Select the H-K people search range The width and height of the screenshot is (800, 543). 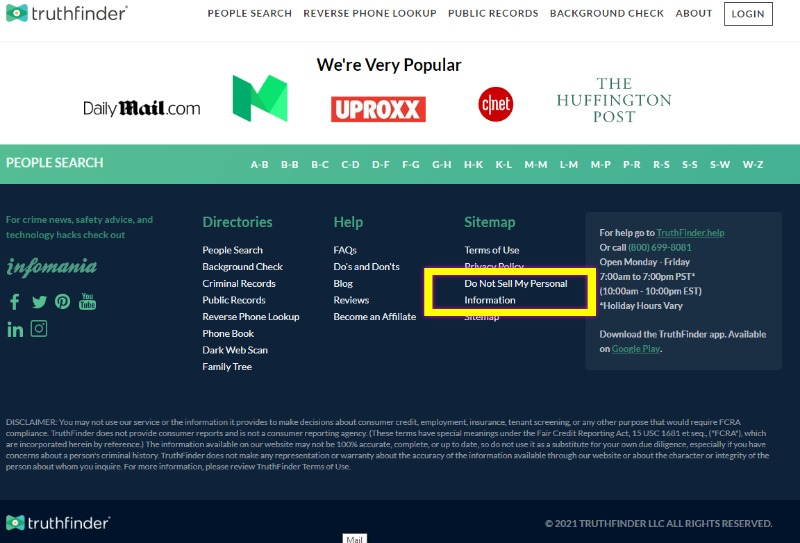point(473,164)
